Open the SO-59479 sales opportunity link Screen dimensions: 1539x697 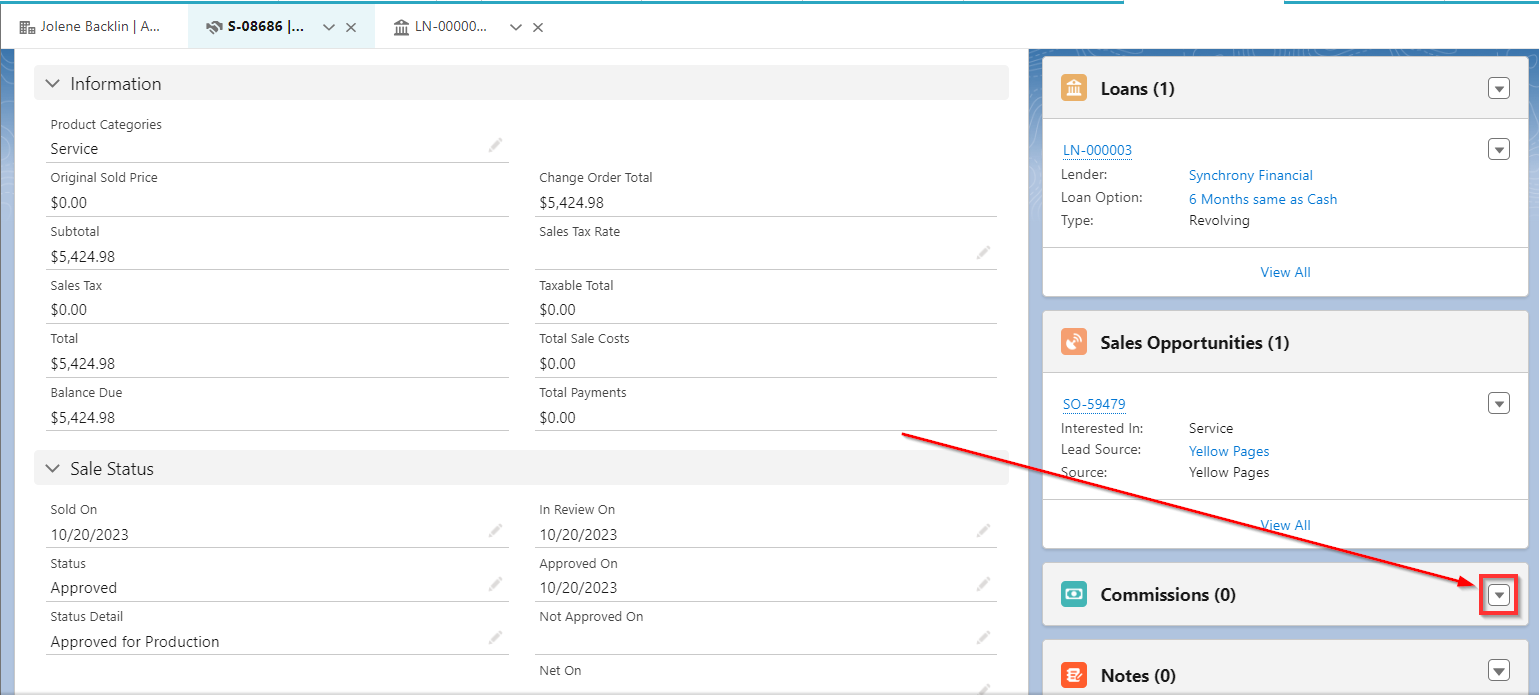click(1093, 404)
